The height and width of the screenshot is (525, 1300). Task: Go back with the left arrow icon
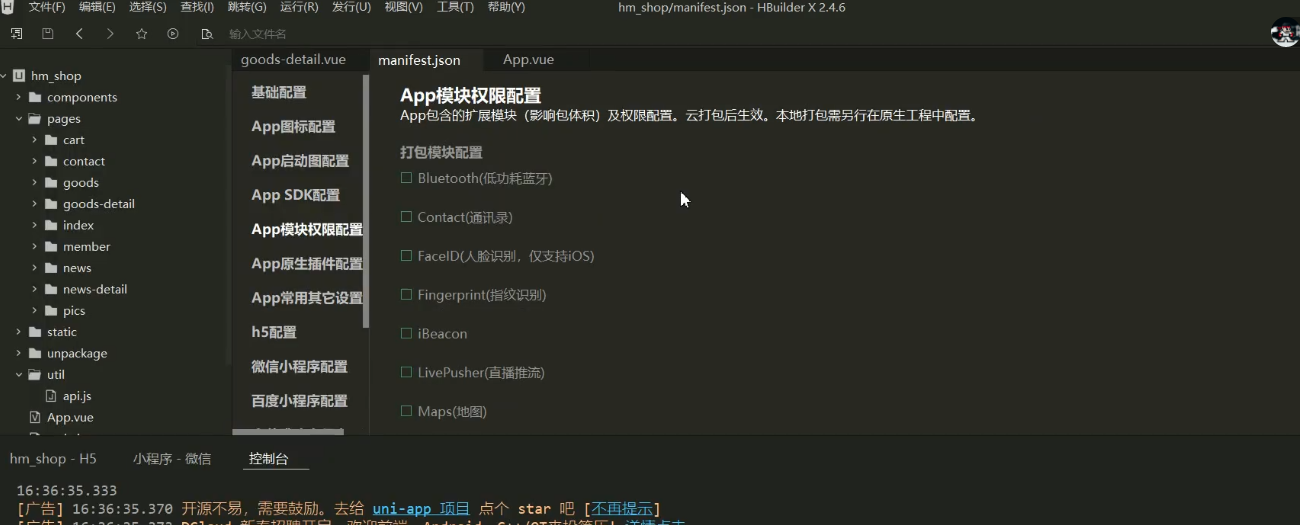(79, 34)
